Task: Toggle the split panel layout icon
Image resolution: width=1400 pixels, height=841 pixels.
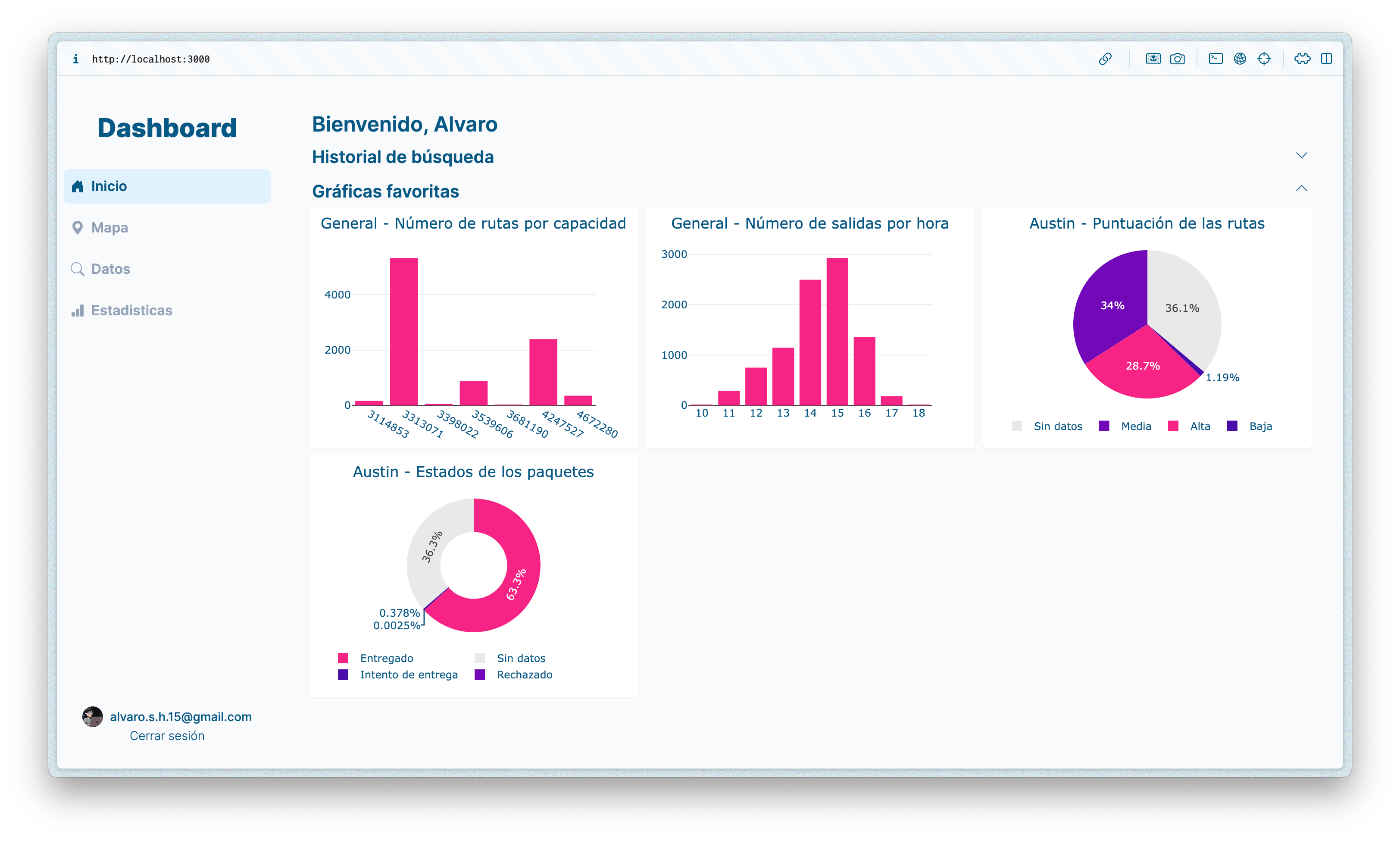Action: pos(1326,58)
